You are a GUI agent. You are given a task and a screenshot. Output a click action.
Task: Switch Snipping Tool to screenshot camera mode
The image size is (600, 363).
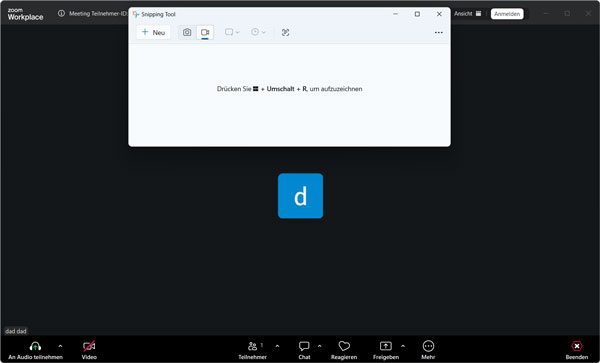pos(187,33)
